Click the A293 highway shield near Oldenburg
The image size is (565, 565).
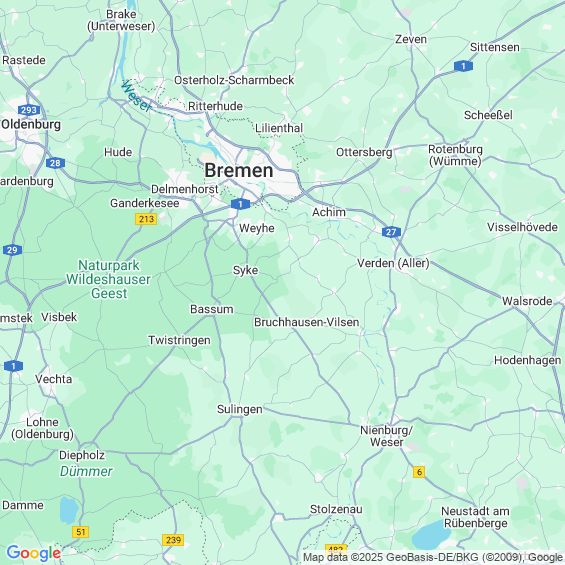pyautogui.click(x=29, y=110)
